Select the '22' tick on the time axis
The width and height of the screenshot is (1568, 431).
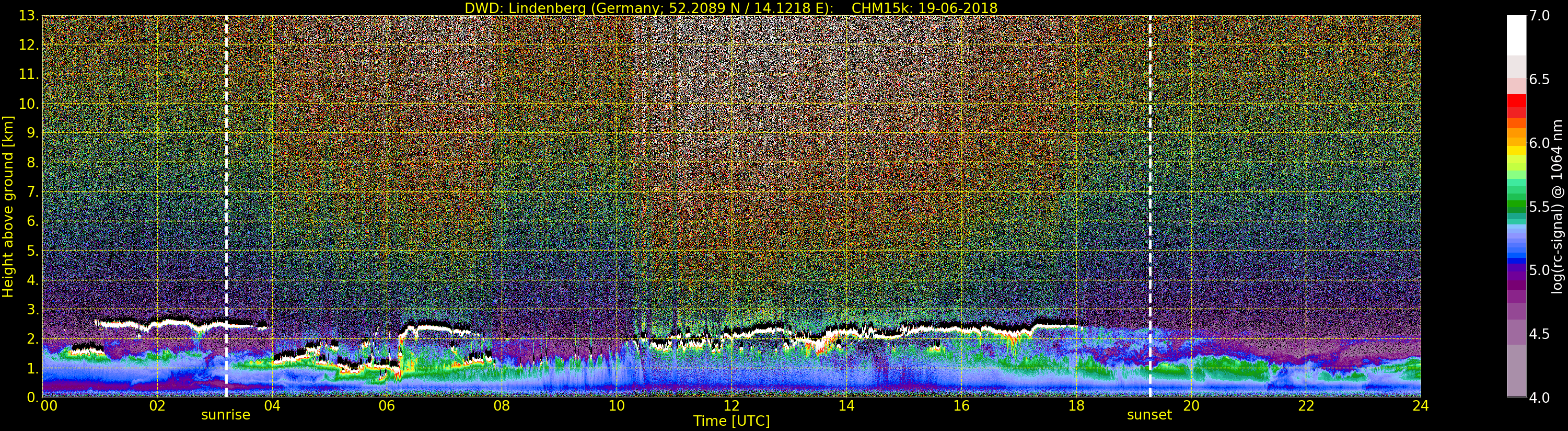click(x=1306, y=406)
